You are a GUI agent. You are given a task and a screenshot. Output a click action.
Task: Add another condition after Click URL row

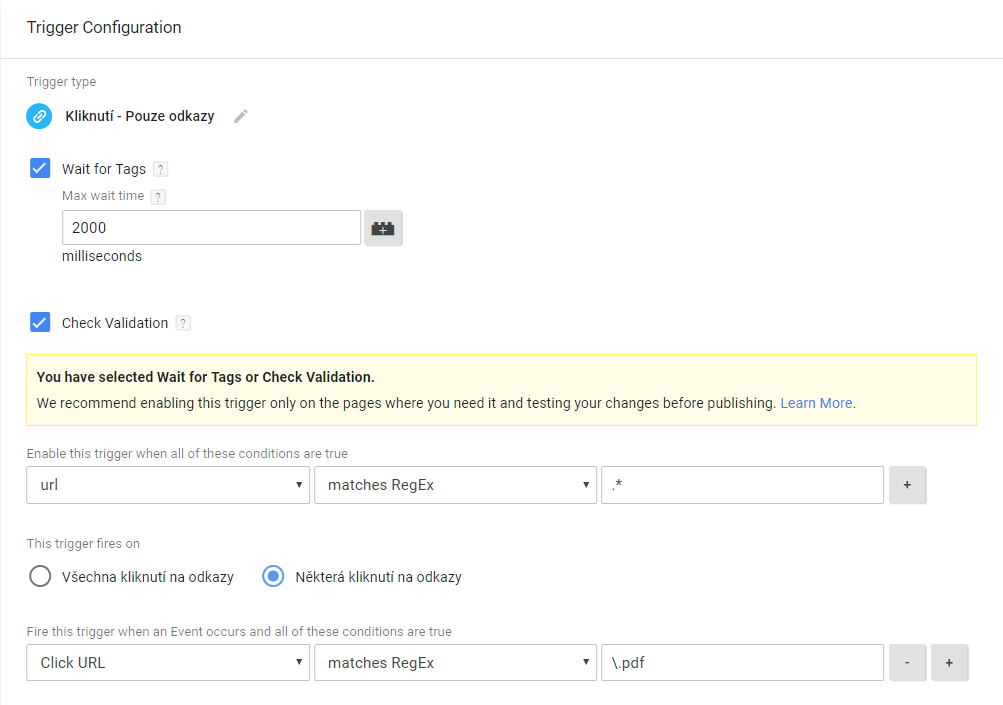[949, 663]
